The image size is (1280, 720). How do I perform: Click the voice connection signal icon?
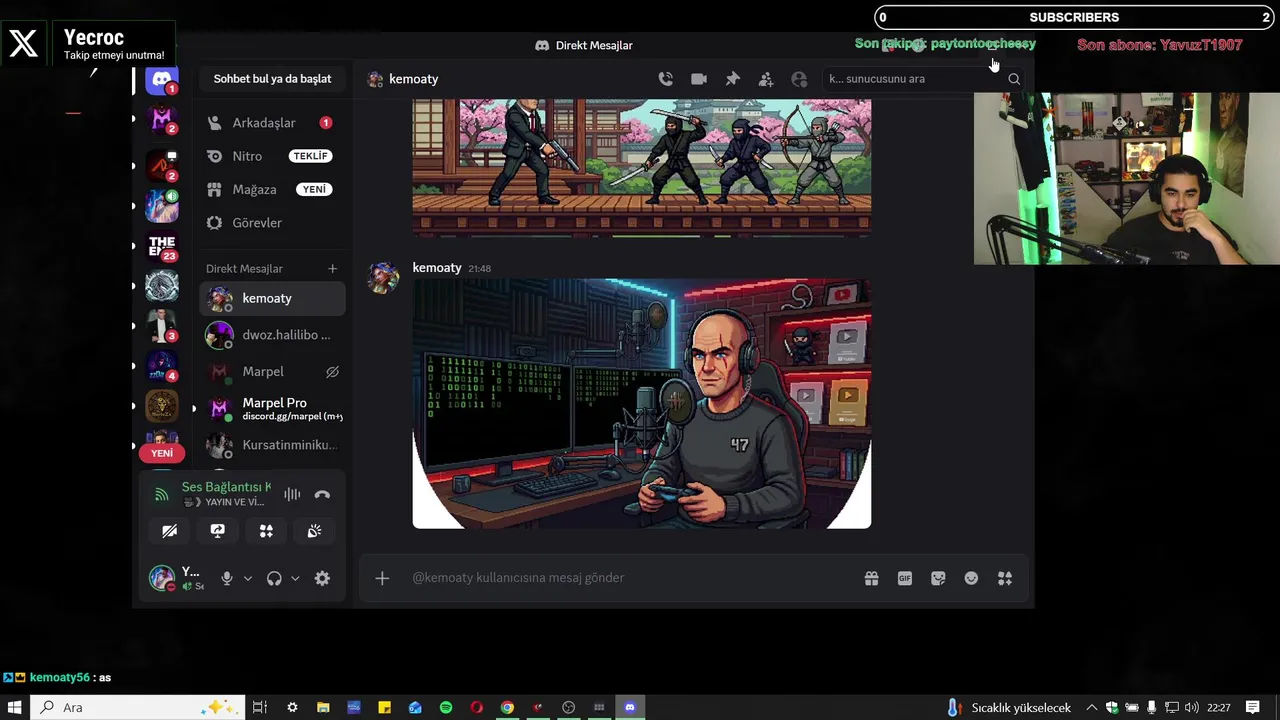(x=161, y=494)
